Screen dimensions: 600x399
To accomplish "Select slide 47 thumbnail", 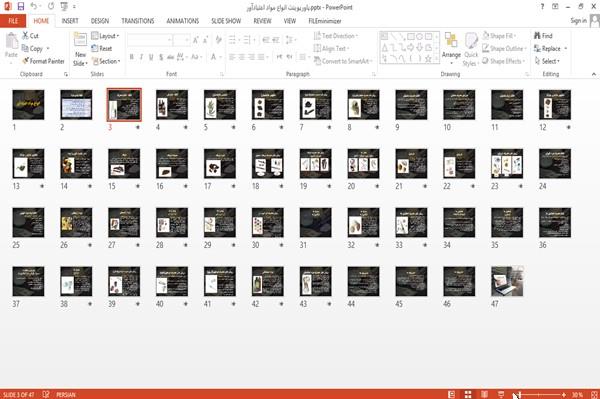I will point(507,282).
